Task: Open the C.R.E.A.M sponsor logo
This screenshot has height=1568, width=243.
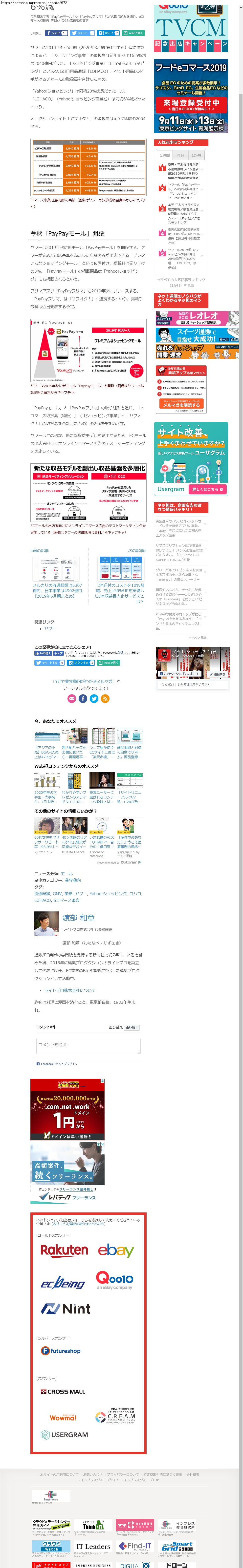Action: (115, 1416)
